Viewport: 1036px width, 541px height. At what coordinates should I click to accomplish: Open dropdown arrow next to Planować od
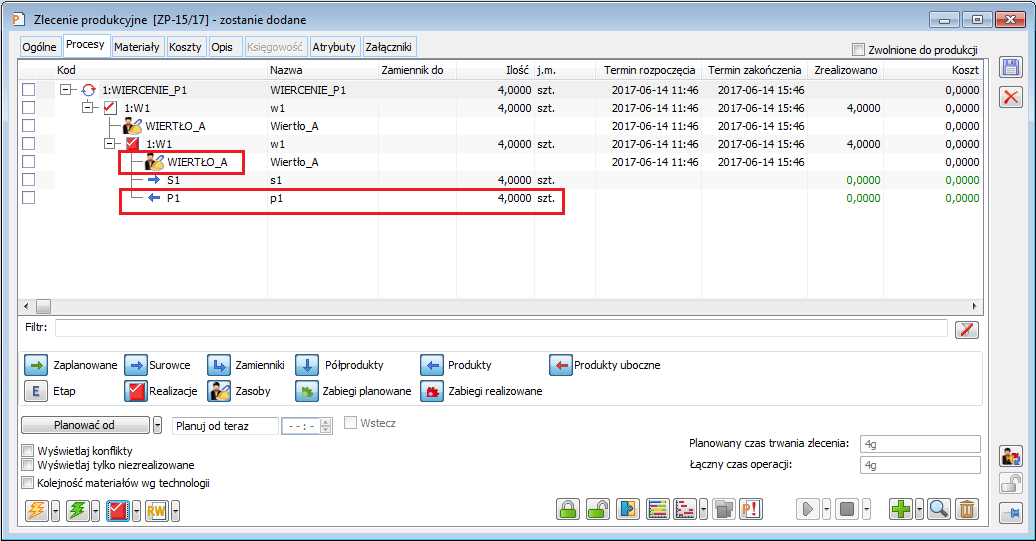pyautogui.click(x=157, y=425)
